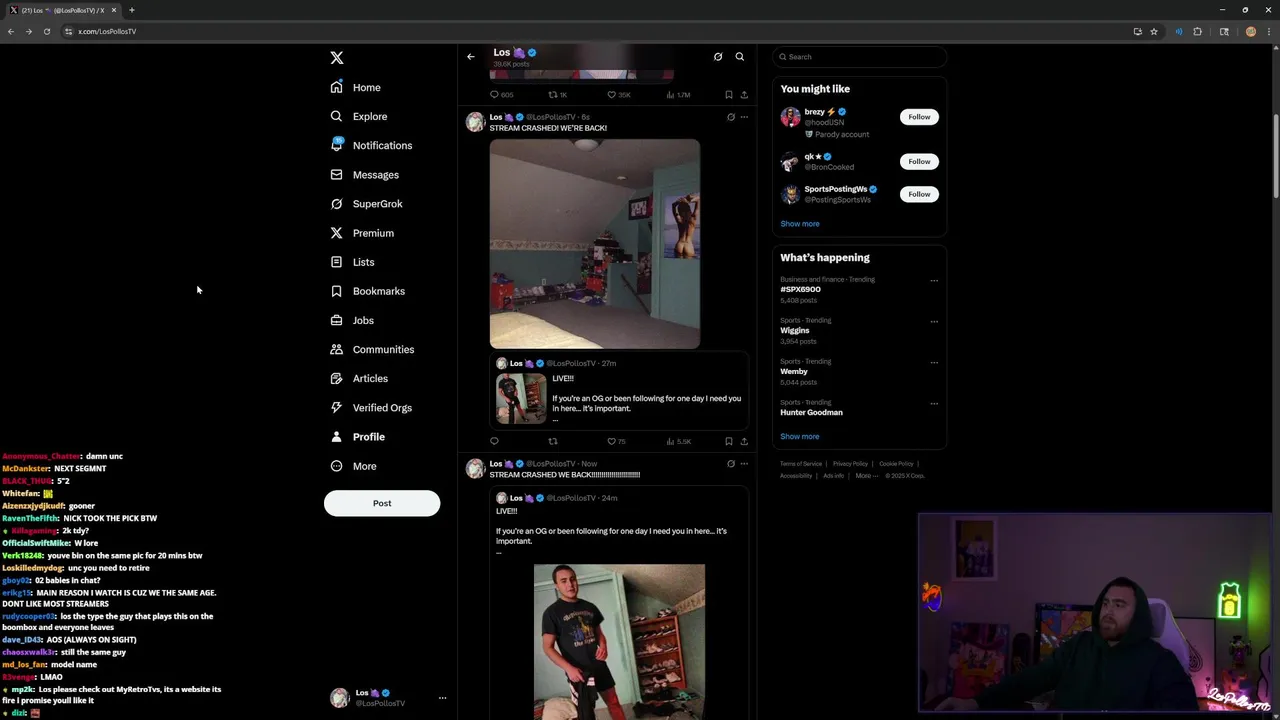Bookmark the post with 5.5K views

point(729,441)
